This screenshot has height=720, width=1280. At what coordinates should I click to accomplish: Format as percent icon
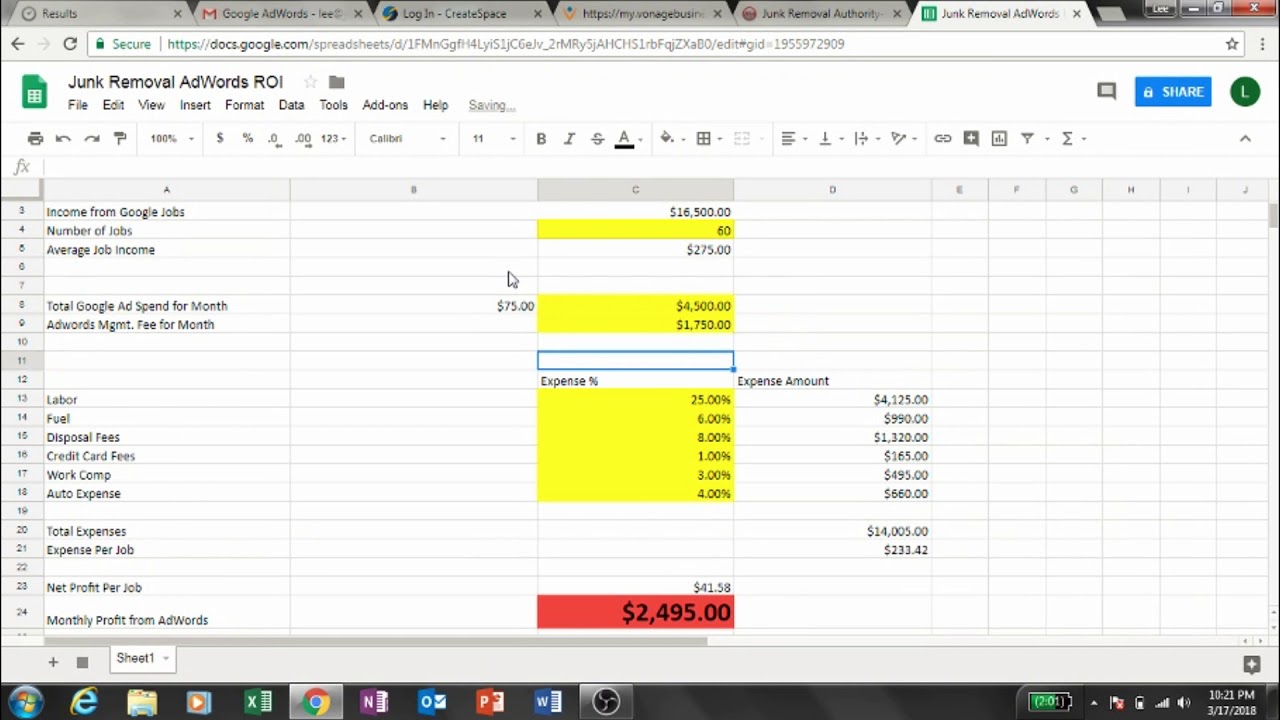click(x=247, y=138)
